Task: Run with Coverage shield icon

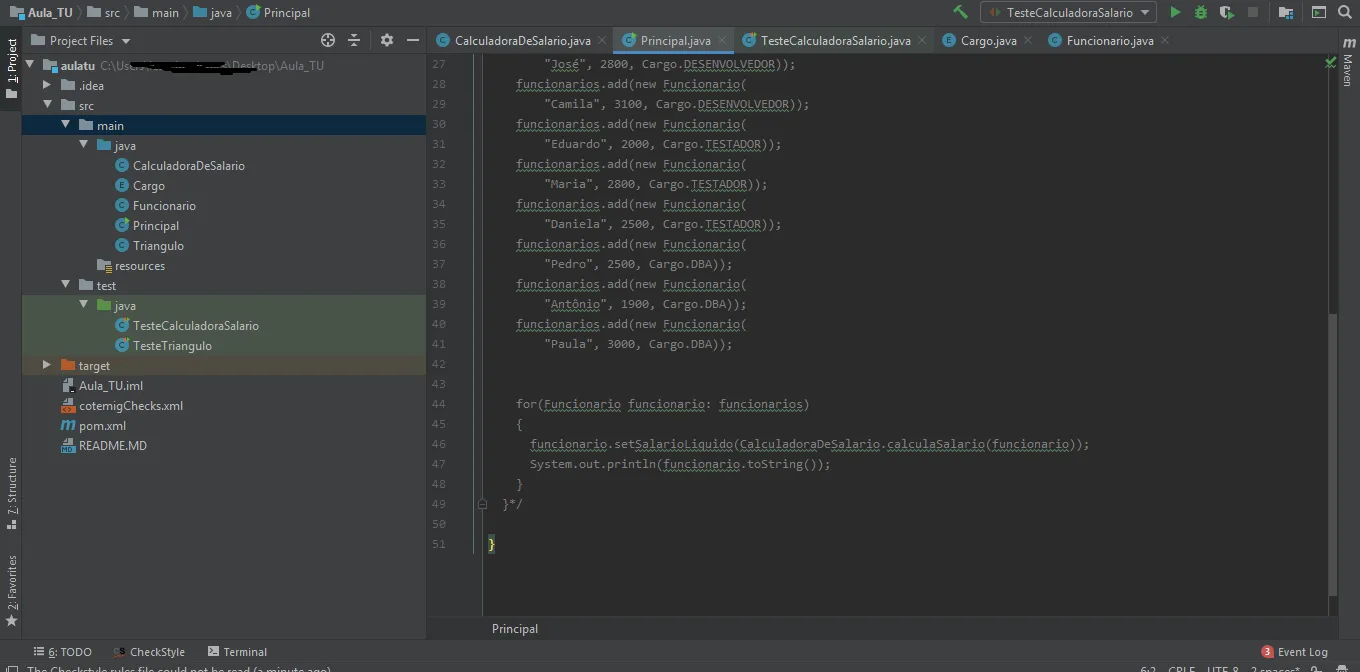Action: 1226,13
